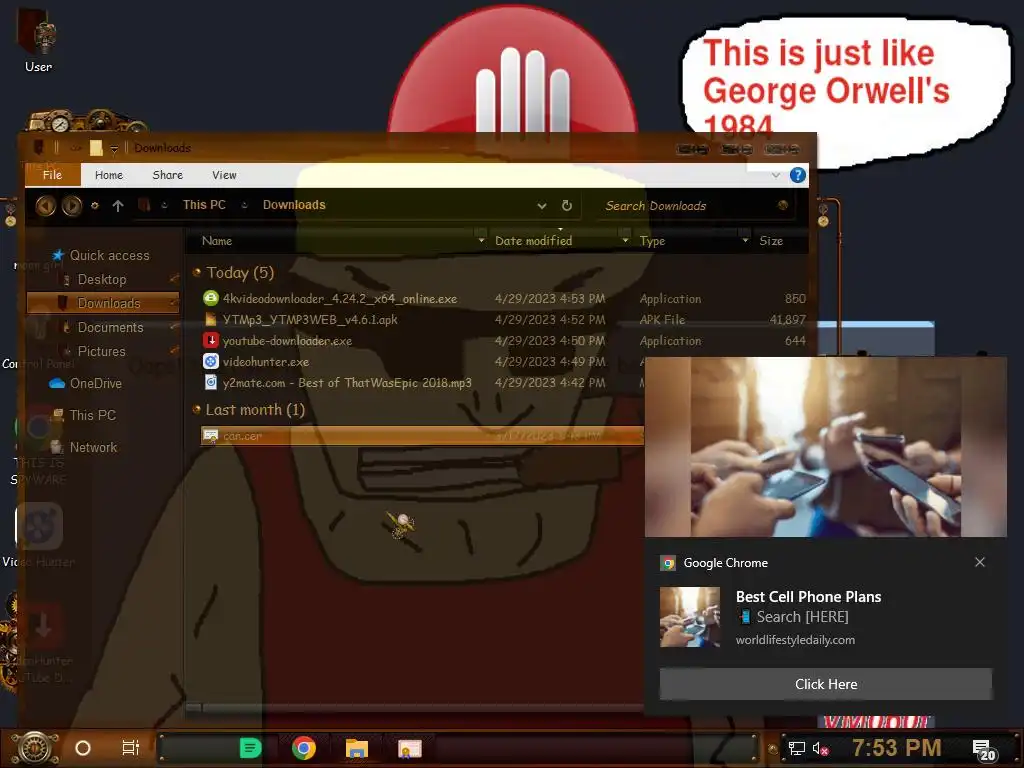This screenshot has height=768, width=1024.
Task: Open the Start menu steampunk button
Action: [34, 748]
